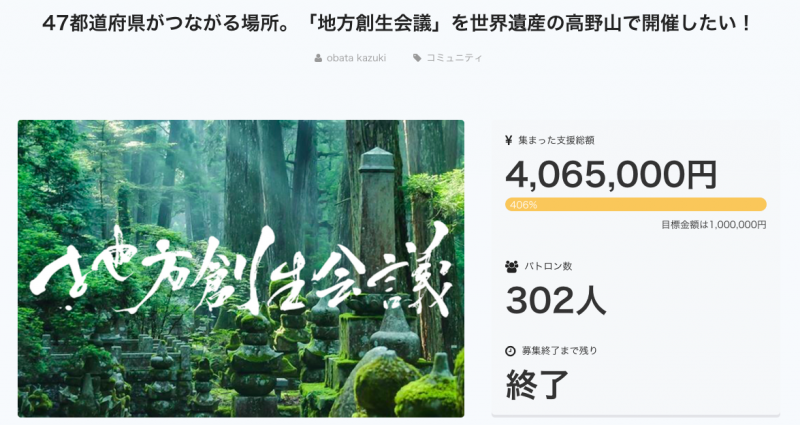Open the コミュニティ category link

(x=454, y=58)
